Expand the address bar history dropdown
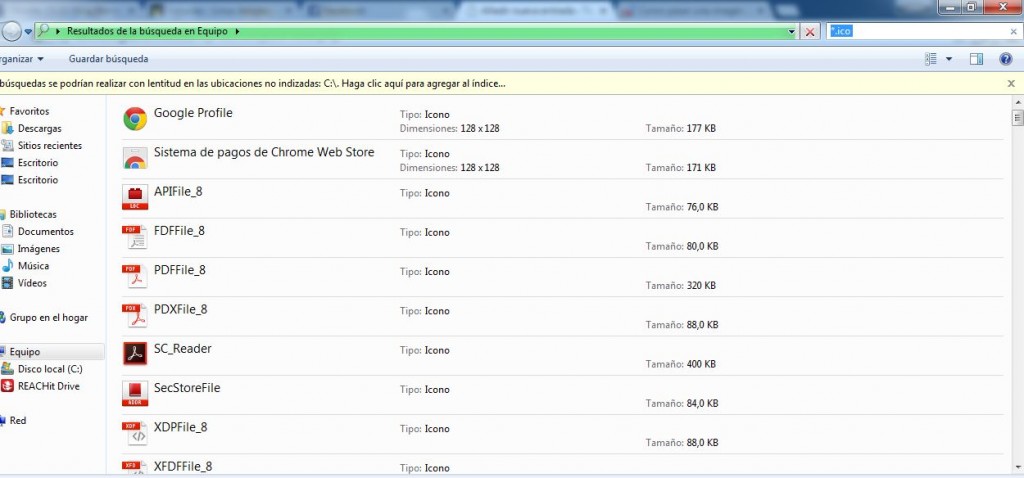 click(792, 32)
